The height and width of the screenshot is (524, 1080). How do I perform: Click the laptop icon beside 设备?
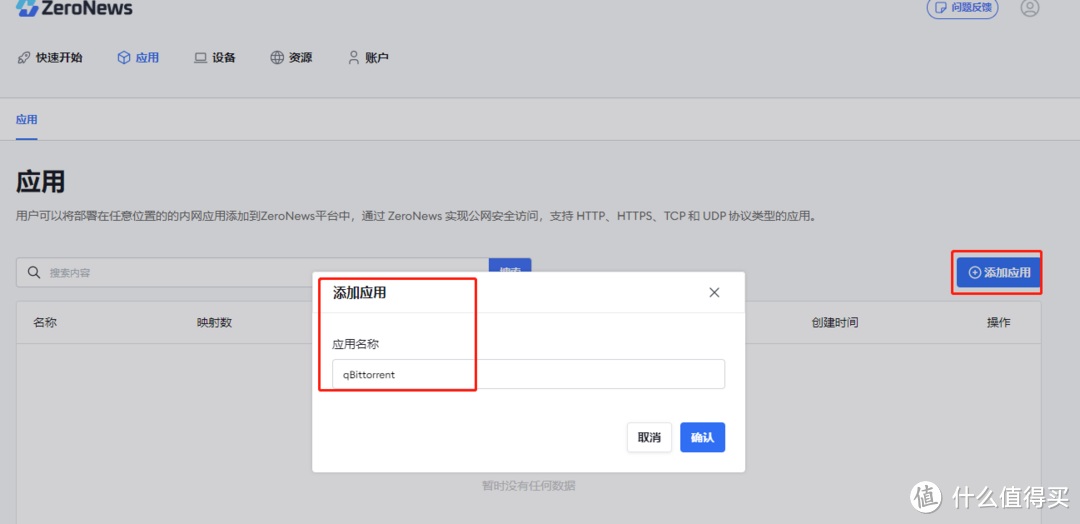pyautogui.click(x=200, y=58)
